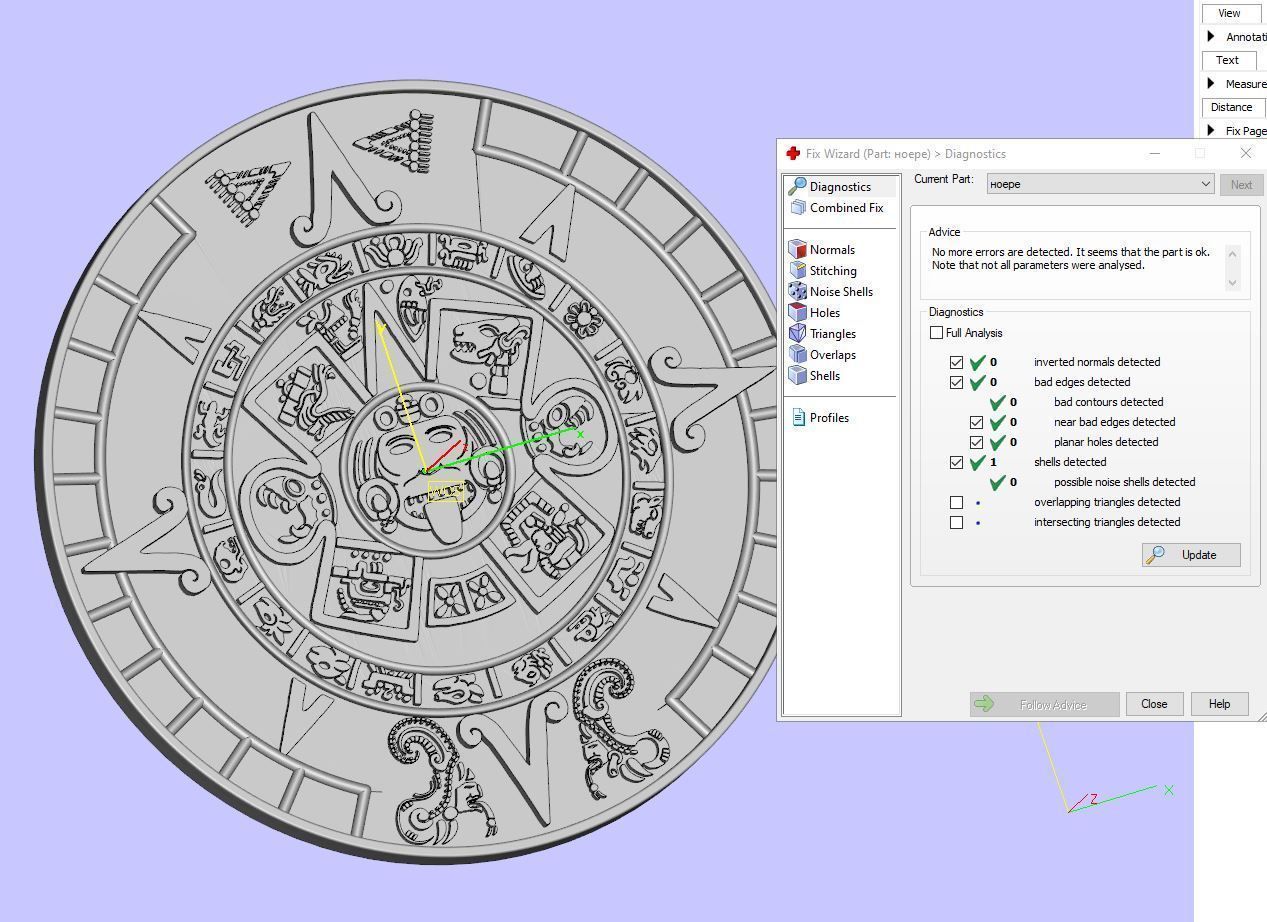This screenshot has height=922, width=1267.
Task: Click the Update button
Action: coord(1191,555)
